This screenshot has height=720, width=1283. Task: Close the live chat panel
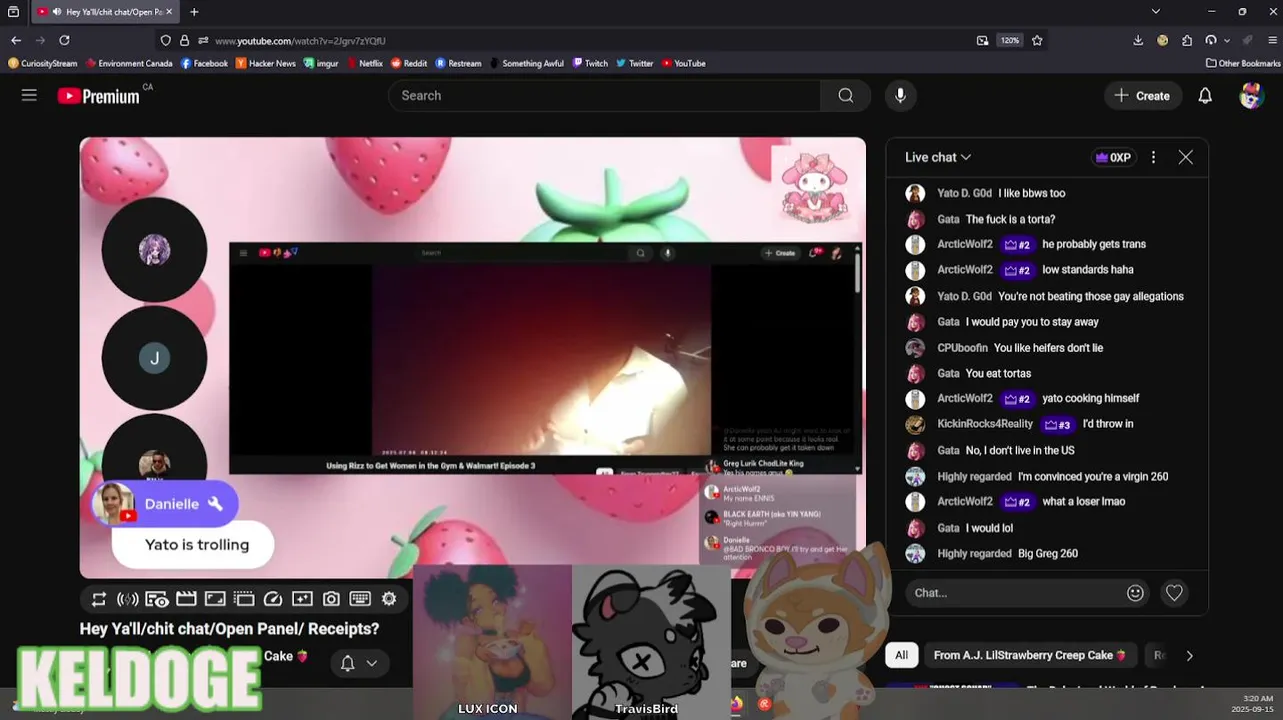[x=1185, y=157]
